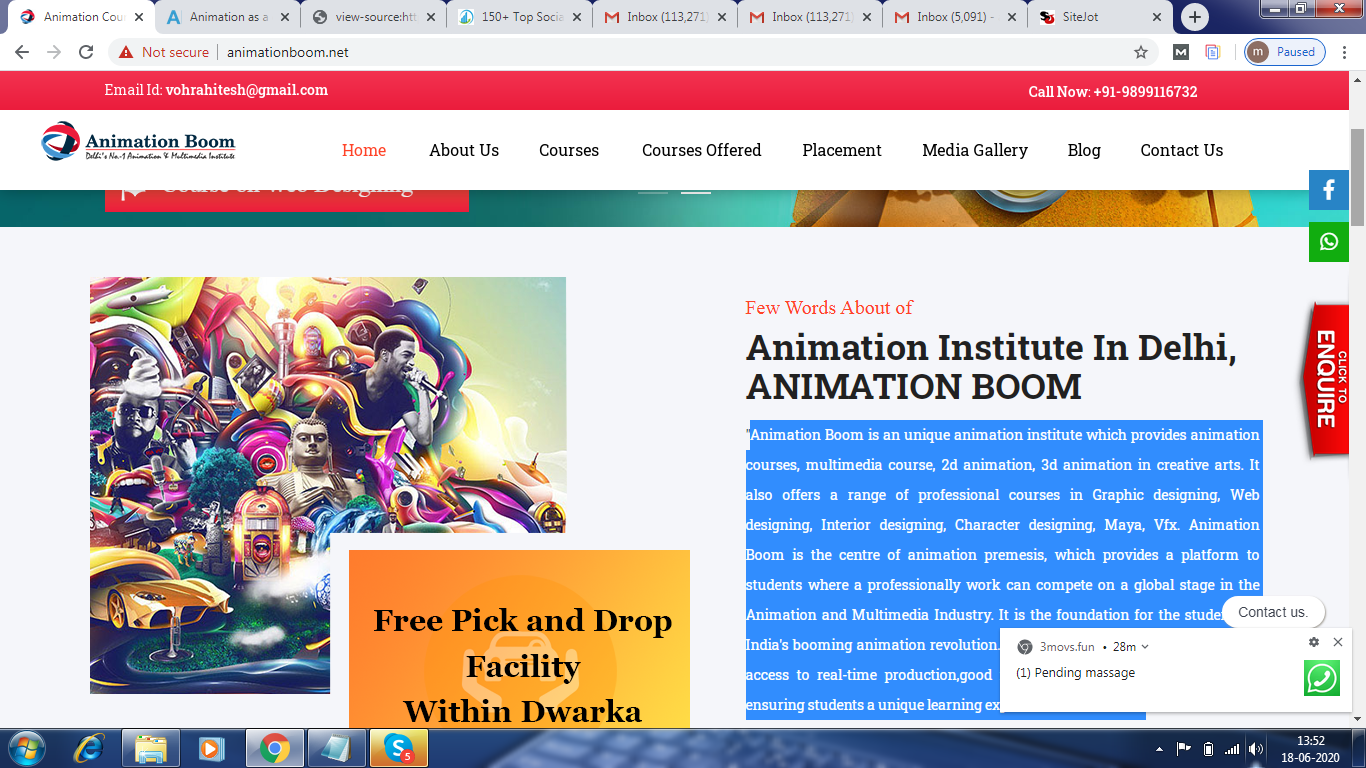The width and height of the screenshot is (1366, 768).
Task: Reload the page with the refresh icon
Action: [86, 52]
